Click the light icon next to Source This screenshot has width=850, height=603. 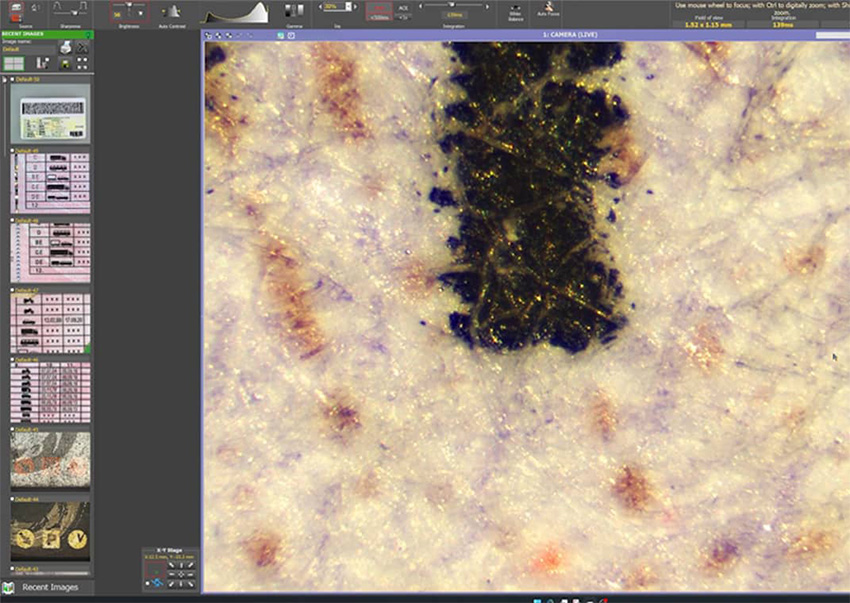[35, 8]
